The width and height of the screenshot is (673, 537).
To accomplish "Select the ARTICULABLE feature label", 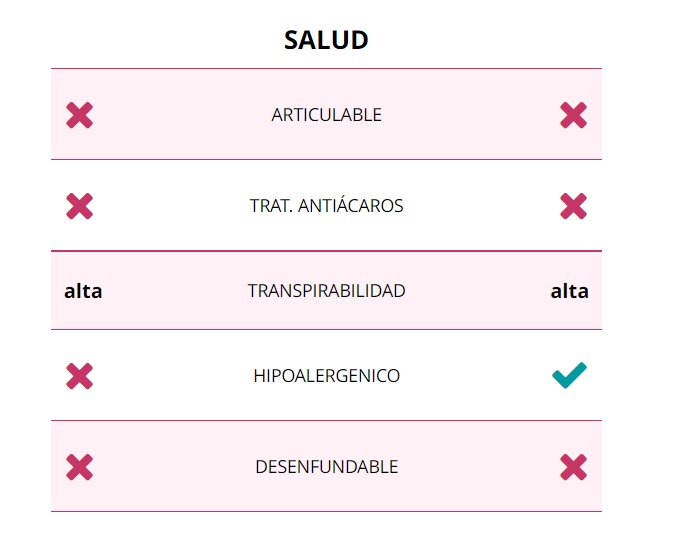I will (326, 115).
